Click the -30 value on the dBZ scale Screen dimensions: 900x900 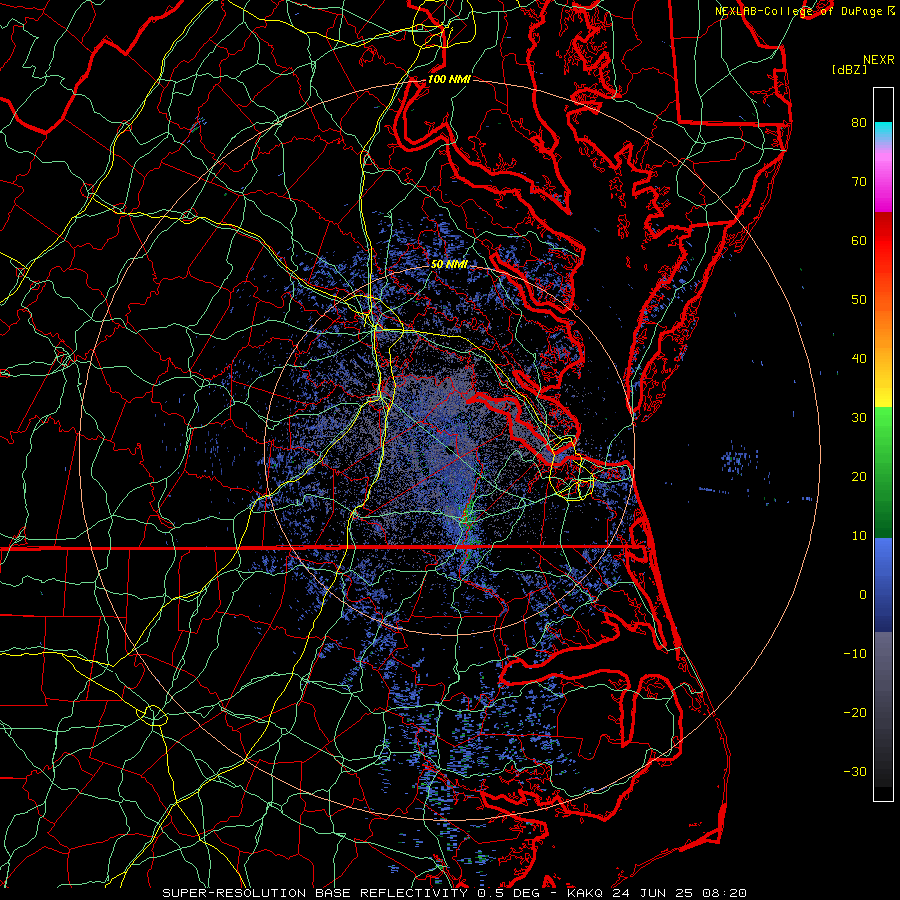(x=855, y=771)
